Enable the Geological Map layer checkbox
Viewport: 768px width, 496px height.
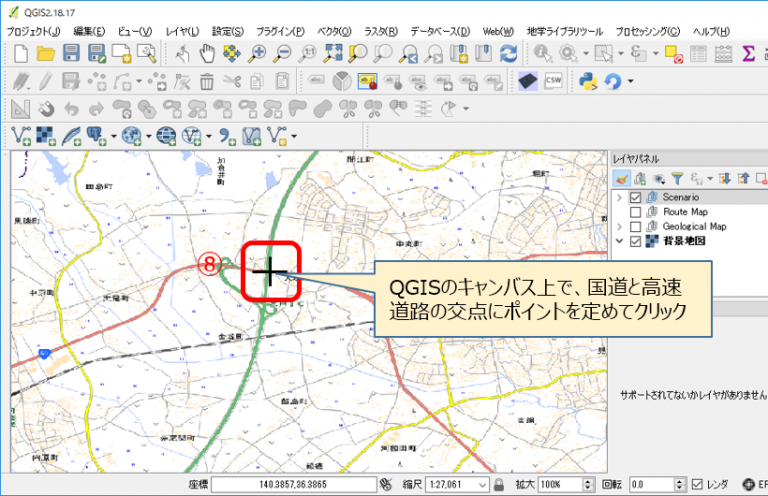point(635,227)
